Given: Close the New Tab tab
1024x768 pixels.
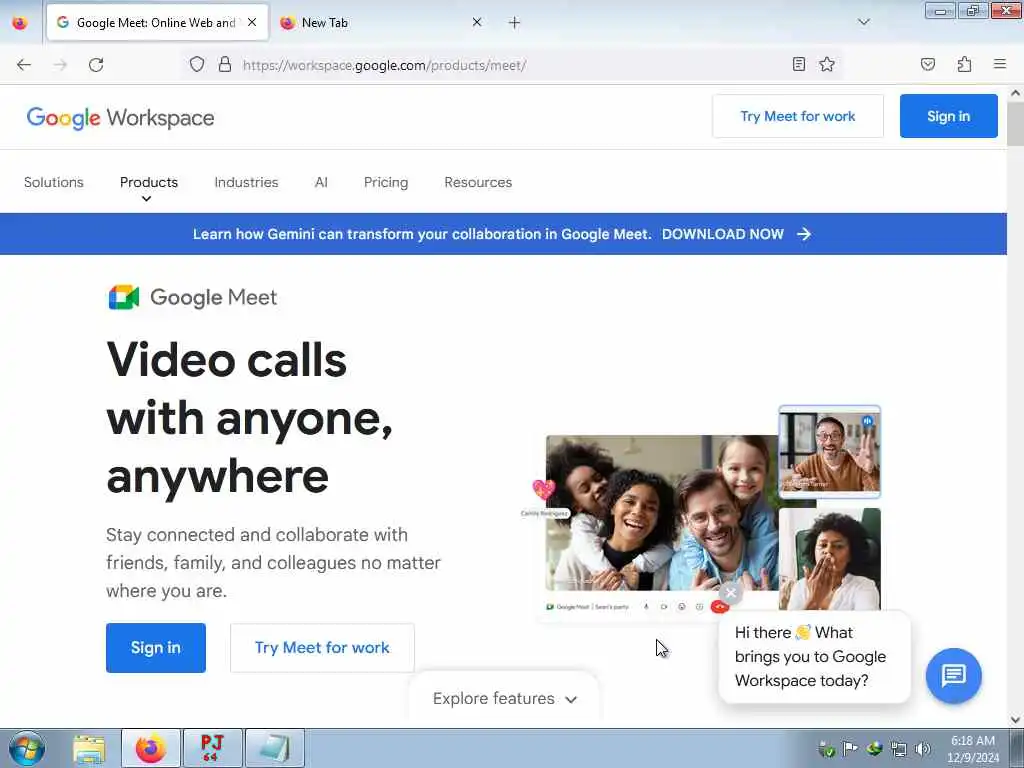Looking at the screenshot, I should [x=477, y=22].
